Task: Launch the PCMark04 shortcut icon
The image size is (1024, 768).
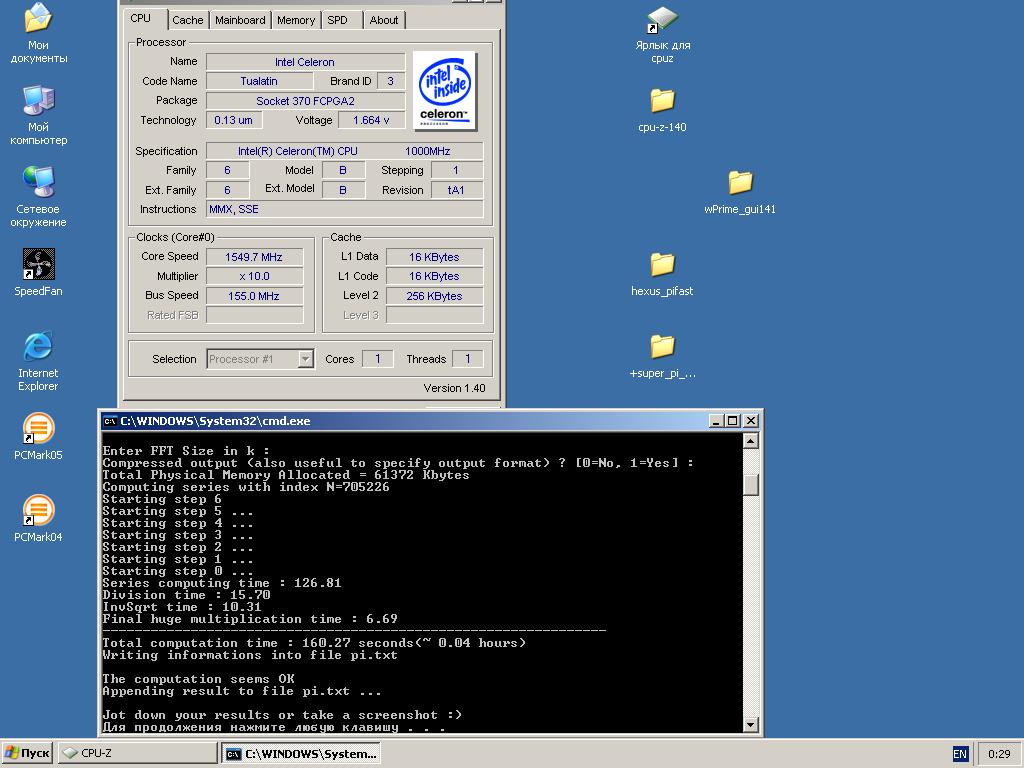Action: pyautogui.click(x=38, y=510)
